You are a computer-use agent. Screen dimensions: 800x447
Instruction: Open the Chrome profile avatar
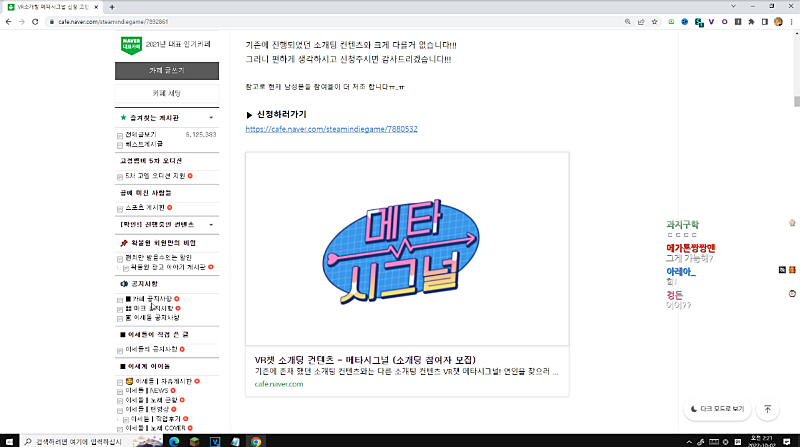778,22
